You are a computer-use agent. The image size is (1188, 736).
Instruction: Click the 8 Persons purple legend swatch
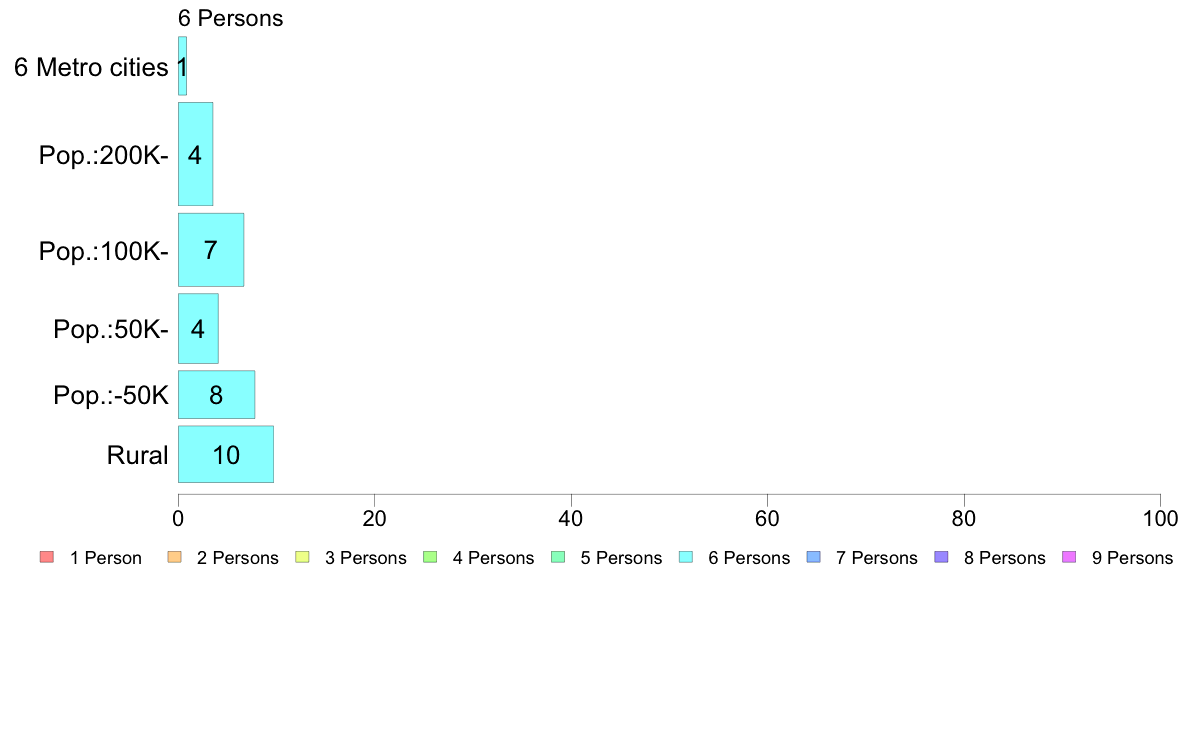(x=942, y=557)
